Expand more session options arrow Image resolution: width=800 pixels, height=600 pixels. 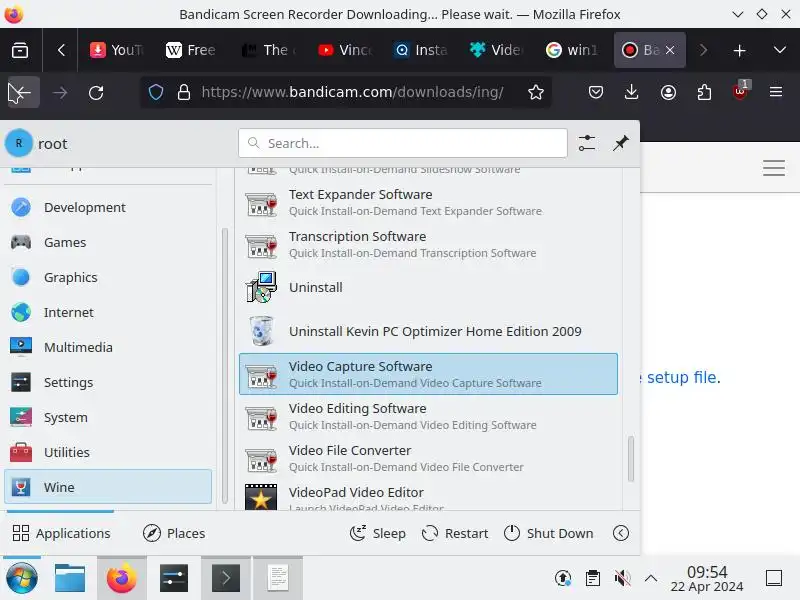point(620,533)
